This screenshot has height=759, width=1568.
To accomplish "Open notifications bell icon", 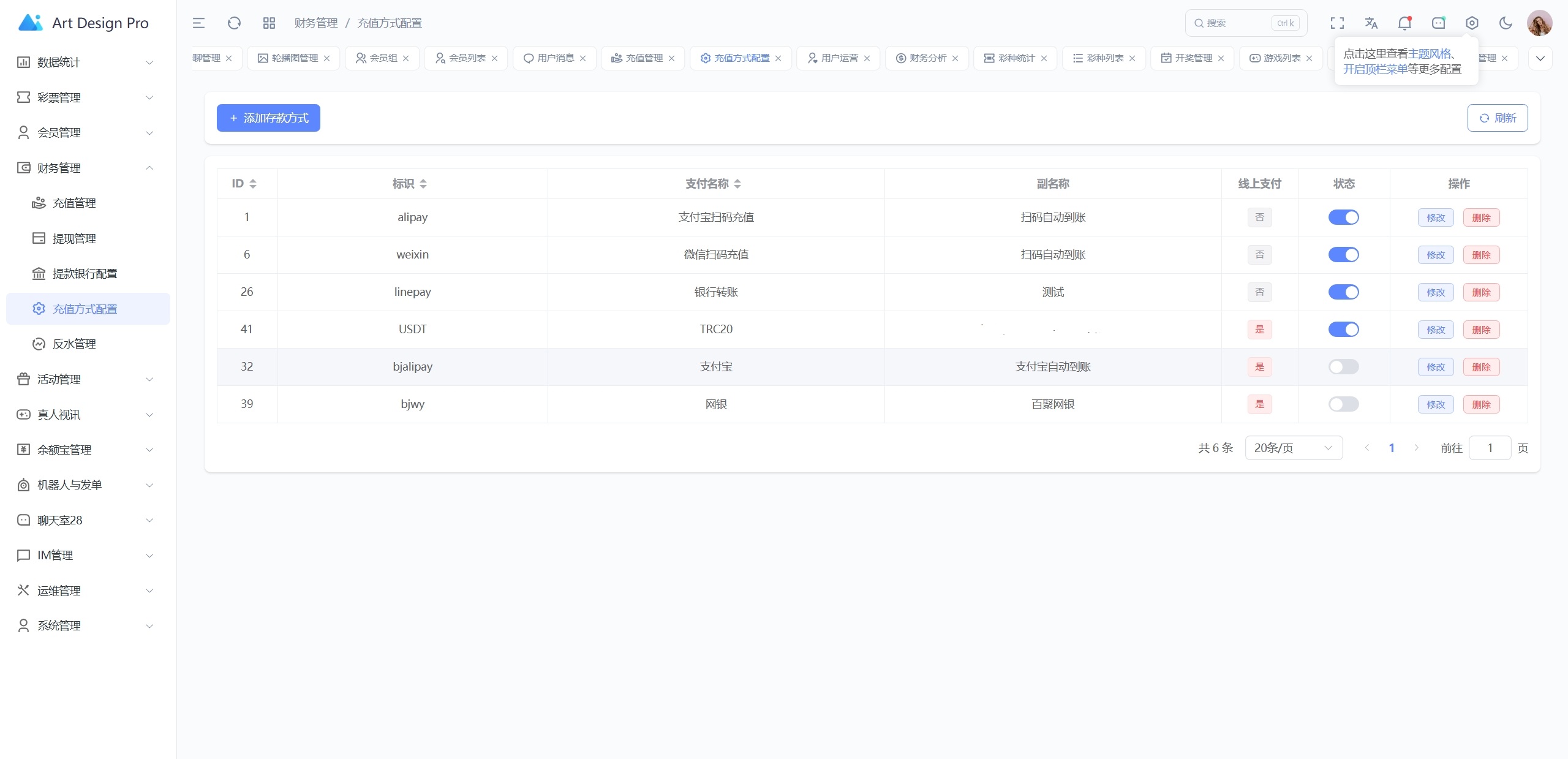I will tap(1404, 23).
